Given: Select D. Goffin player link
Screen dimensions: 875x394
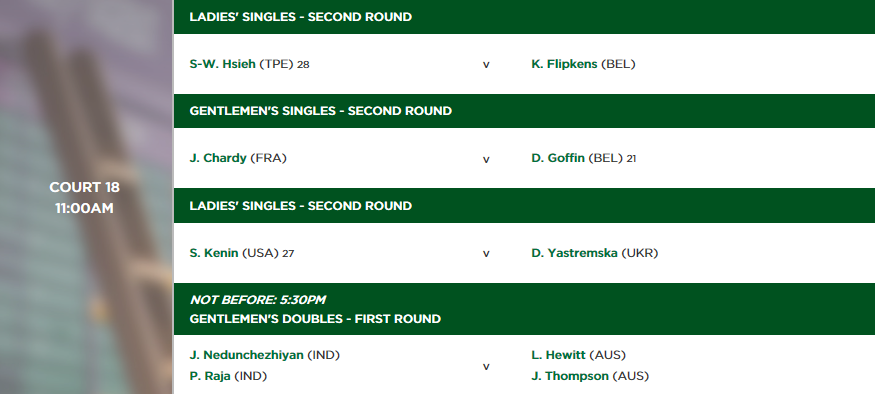Looking at the screenshot, I should [x=557, y=158].
